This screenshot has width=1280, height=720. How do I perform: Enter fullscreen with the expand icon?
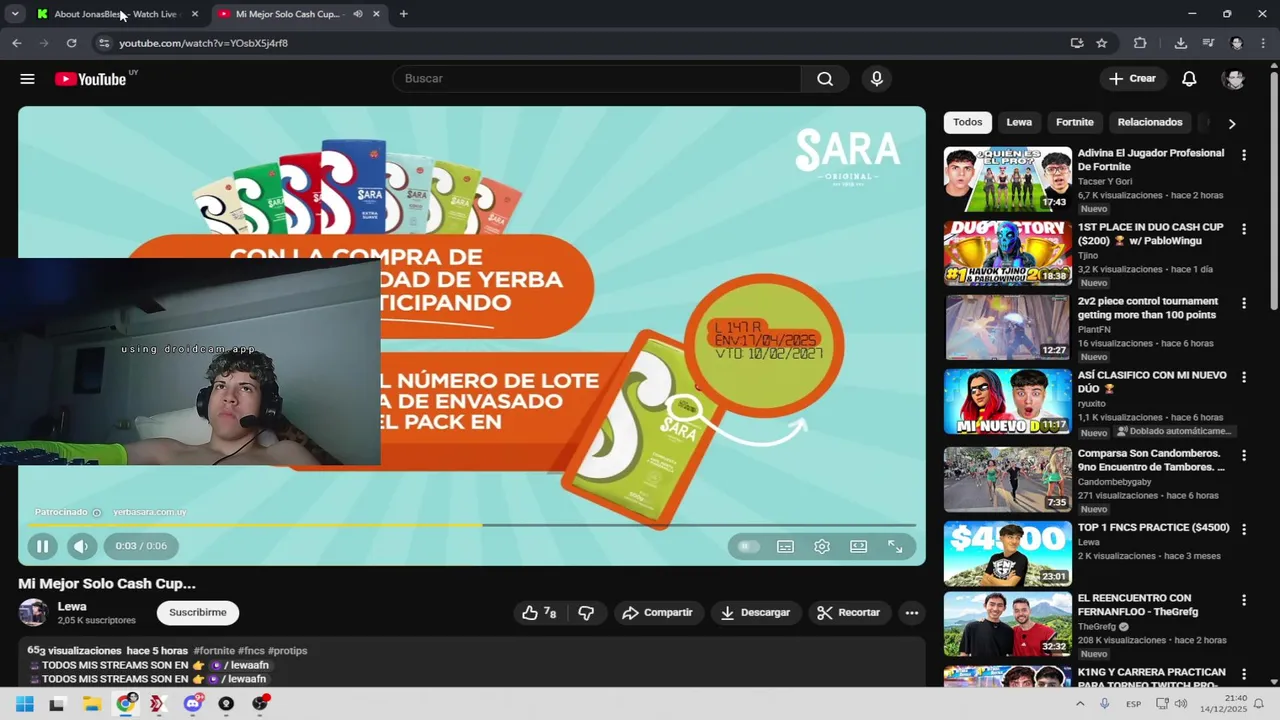895,546
